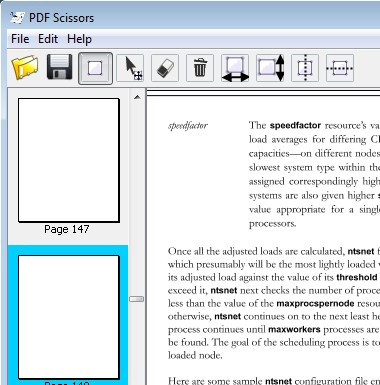This screenshot has height=385, width=380.
Task: Open the File menu
Action: click(20, 39)
